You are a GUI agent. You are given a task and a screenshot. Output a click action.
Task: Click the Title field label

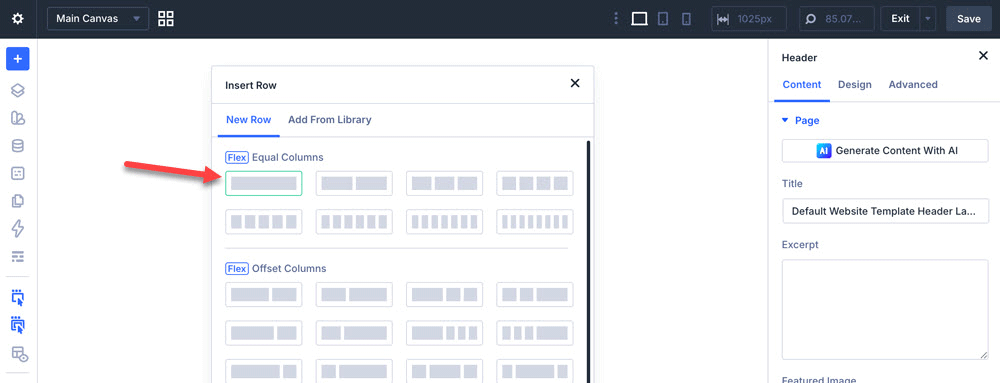(792, 184)
